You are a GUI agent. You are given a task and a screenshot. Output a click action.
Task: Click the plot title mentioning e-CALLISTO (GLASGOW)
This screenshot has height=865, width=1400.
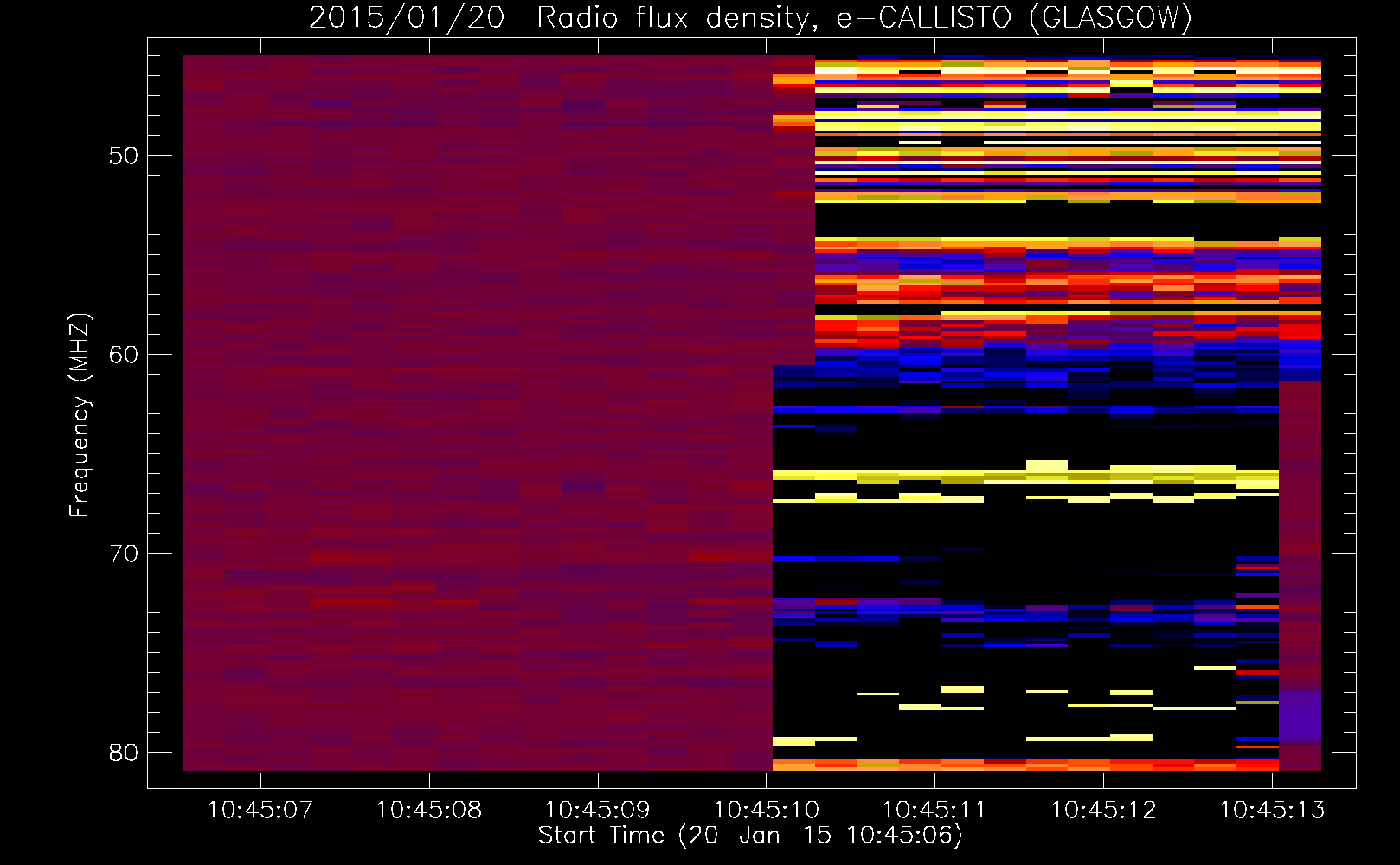point(750,17)
